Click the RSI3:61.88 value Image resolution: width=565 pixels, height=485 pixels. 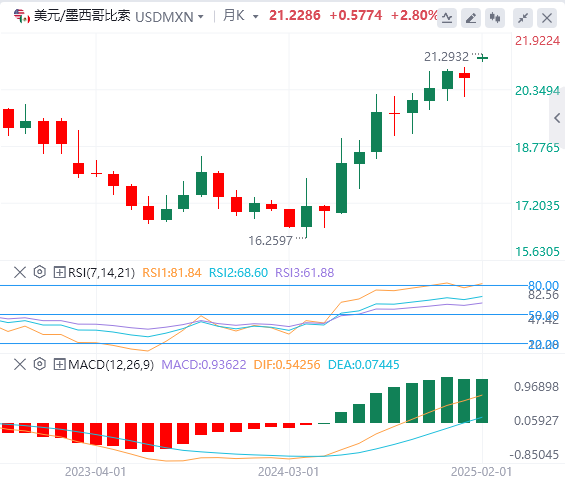tap(305, 272)
